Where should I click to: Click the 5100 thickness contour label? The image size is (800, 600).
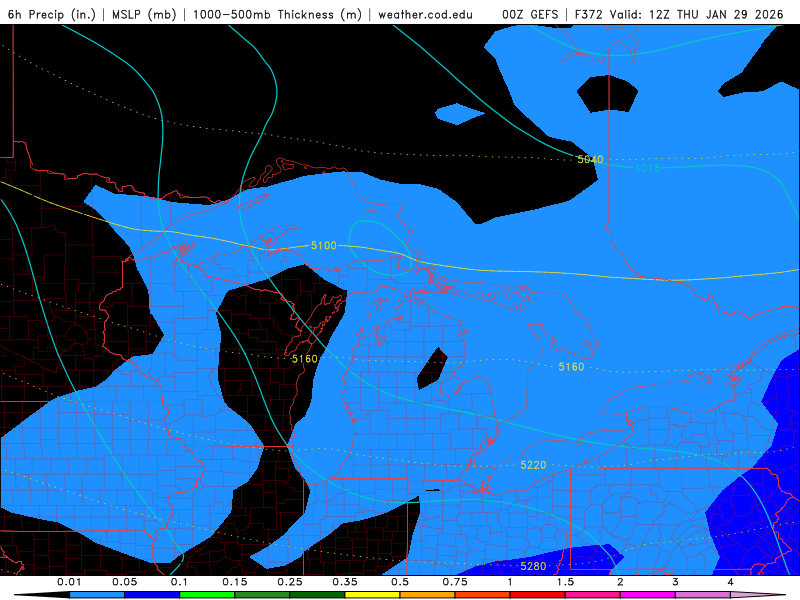click(x=324, y=245)
